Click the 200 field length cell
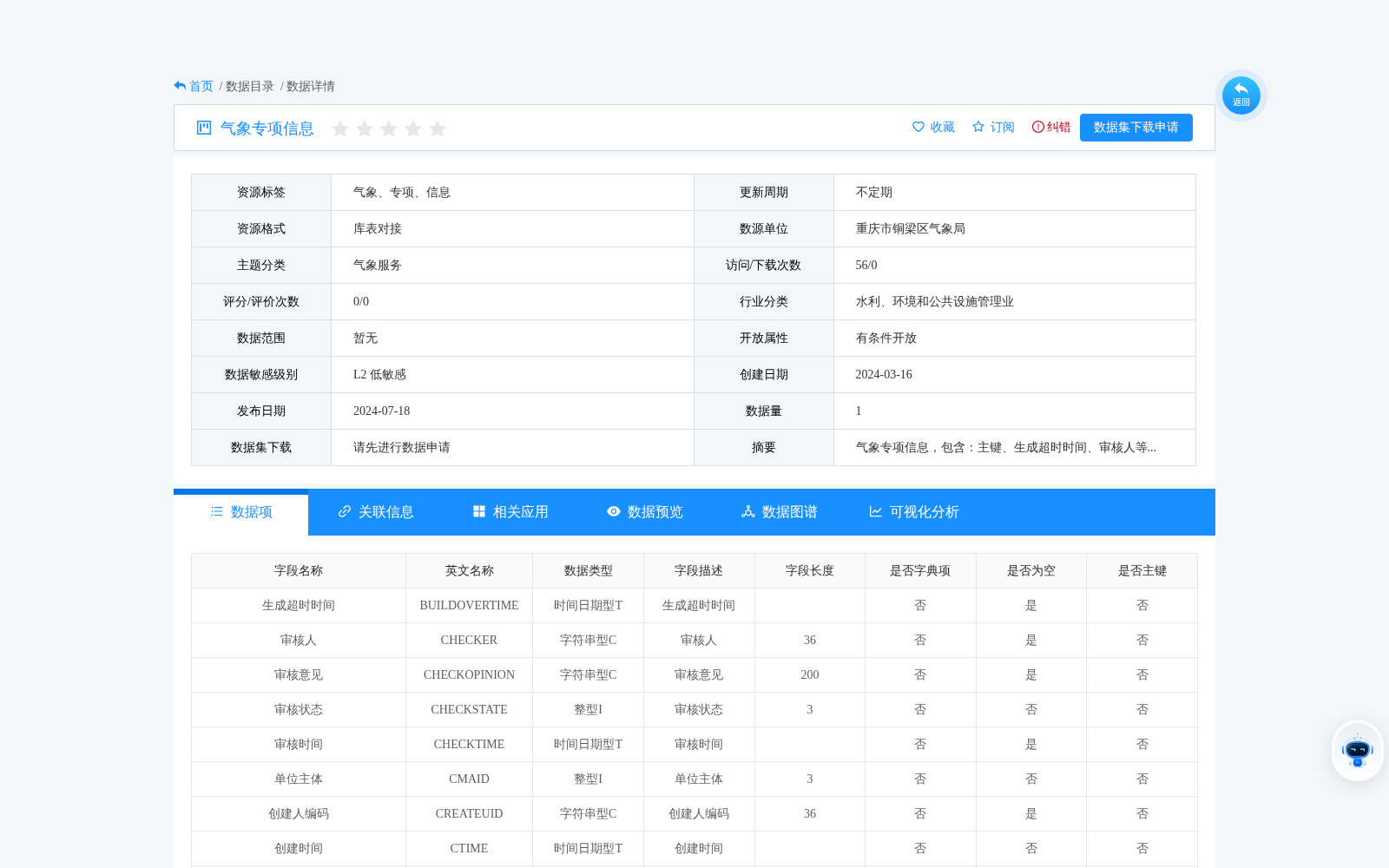Image resolution: width=1389 pixels, height=868 pixels. tap(810, 675)
